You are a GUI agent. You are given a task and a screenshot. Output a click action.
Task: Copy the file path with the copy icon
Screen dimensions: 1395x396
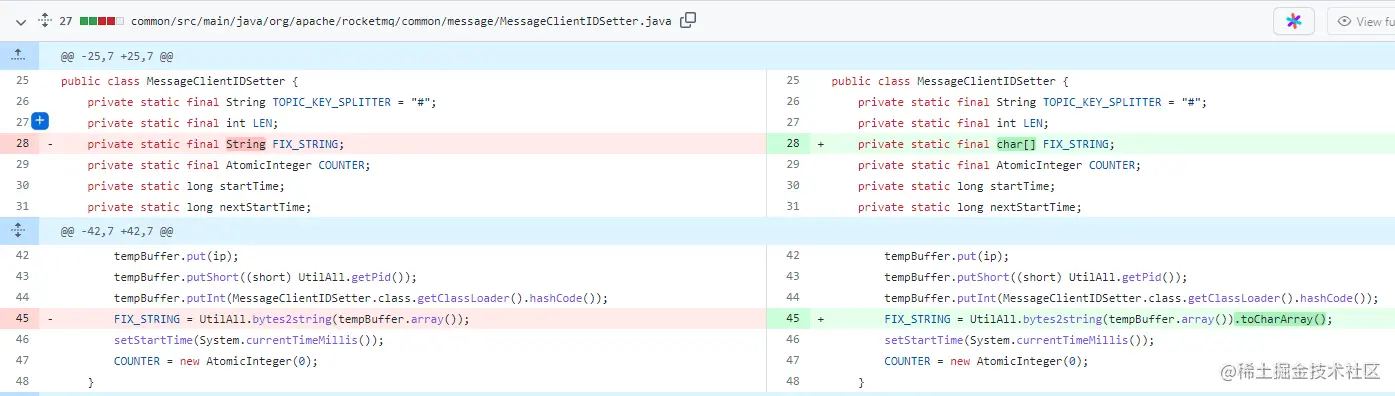pyautogui.click(x=688, y=20)
